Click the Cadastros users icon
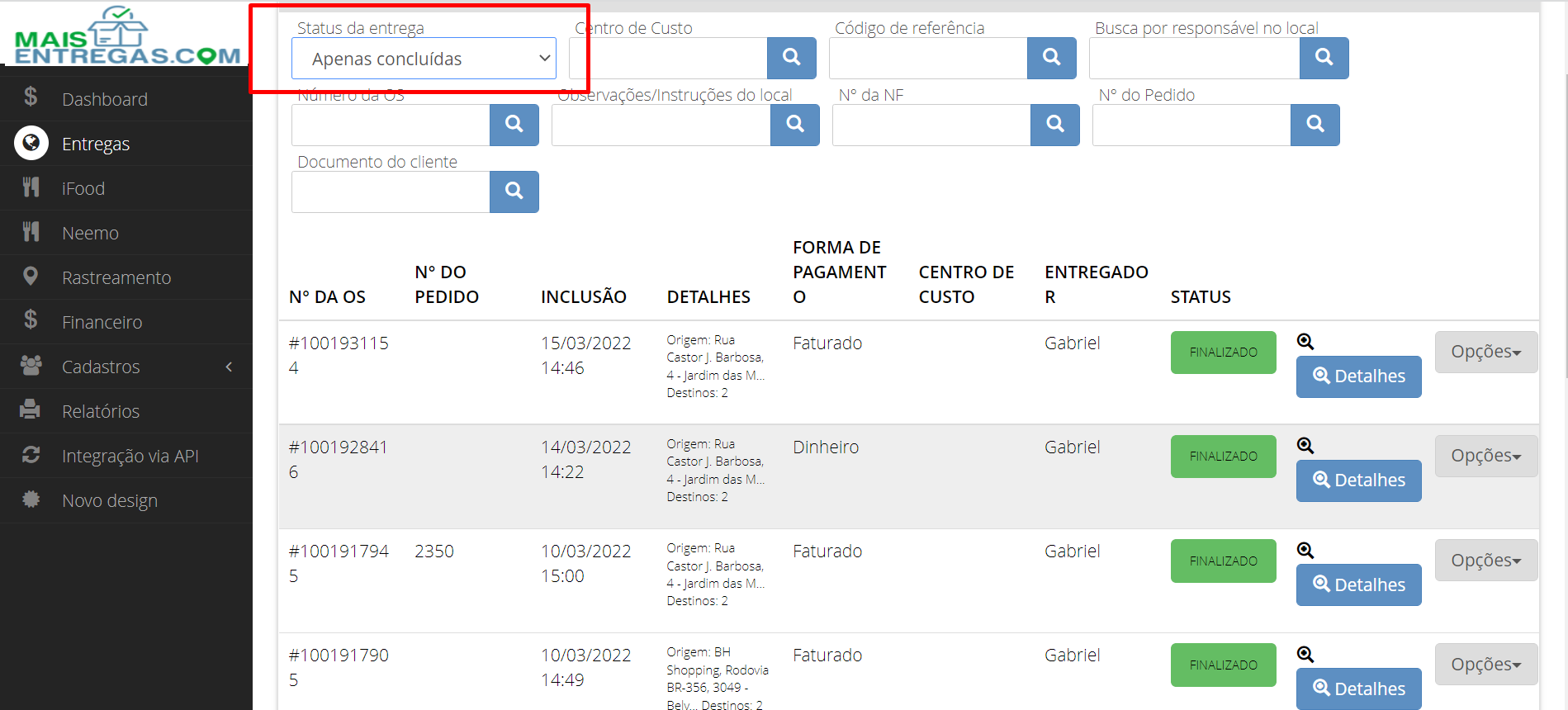The image size is (1568, 710). (x=31, y=365)
